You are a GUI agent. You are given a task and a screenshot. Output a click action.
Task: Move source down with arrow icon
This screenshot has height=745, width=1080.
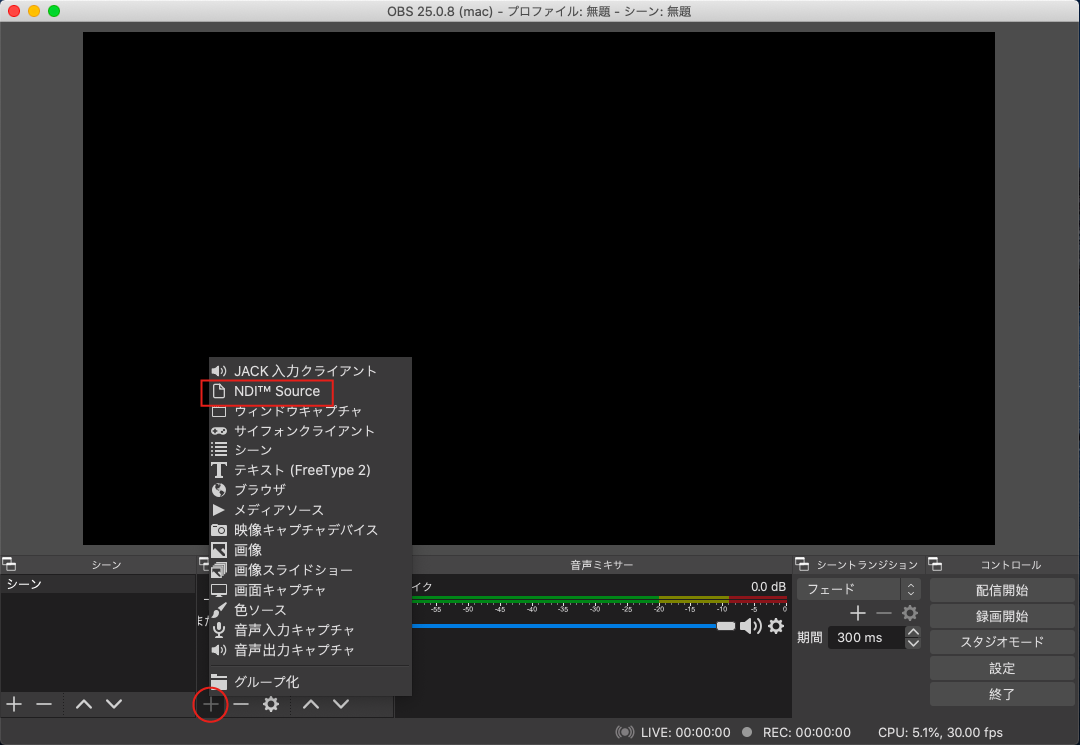pos(342,704)
